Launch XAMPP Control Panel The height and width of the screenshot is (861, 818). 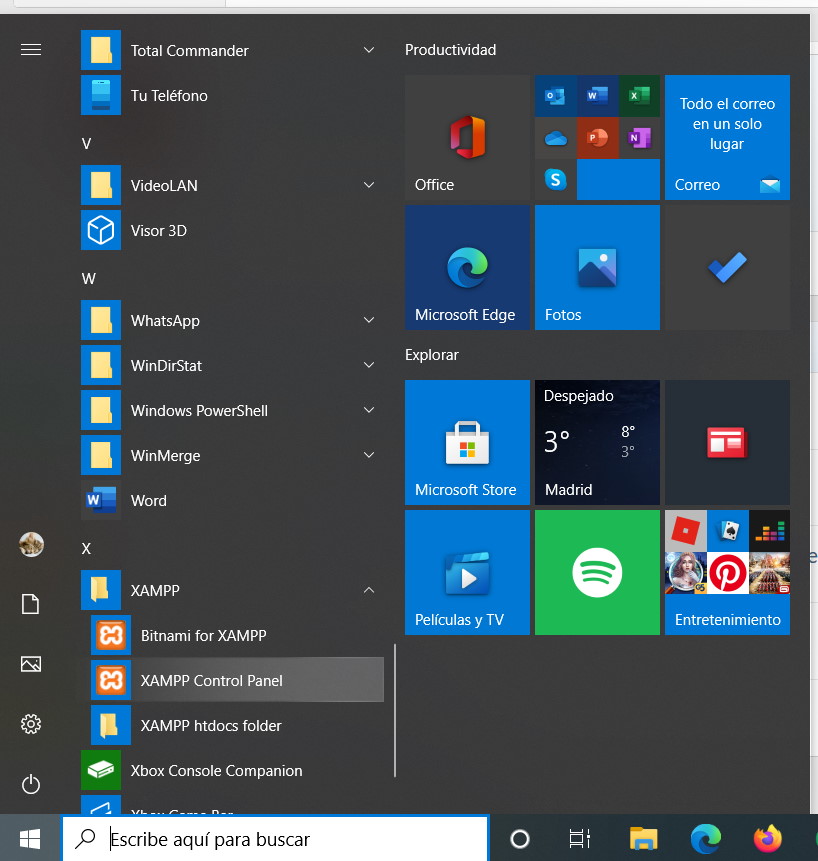[237, 680]
